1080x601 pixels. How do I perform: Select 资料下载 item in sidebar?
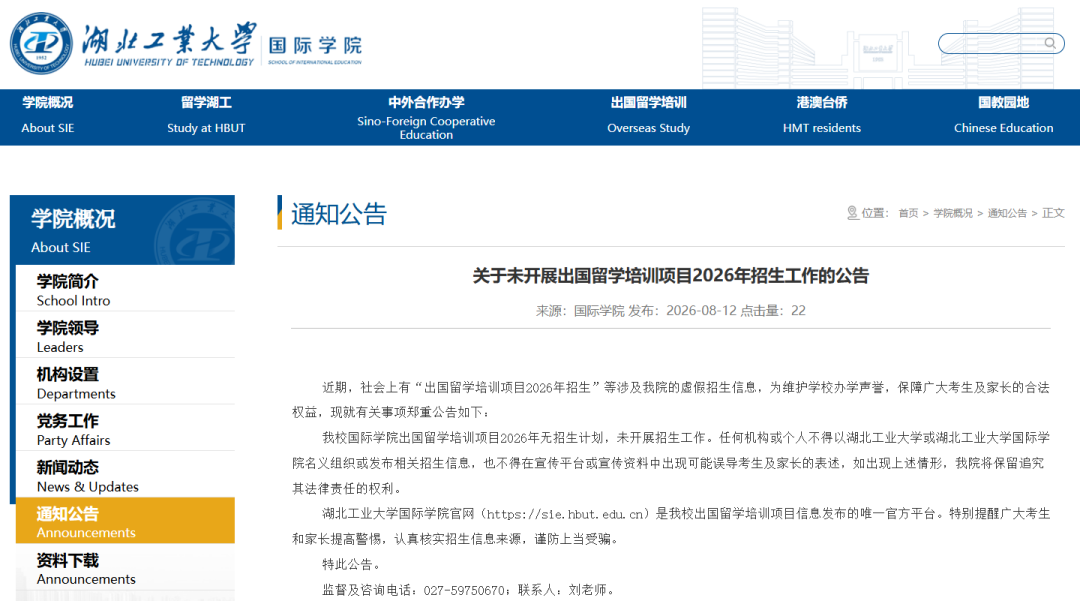coord(125,568)
